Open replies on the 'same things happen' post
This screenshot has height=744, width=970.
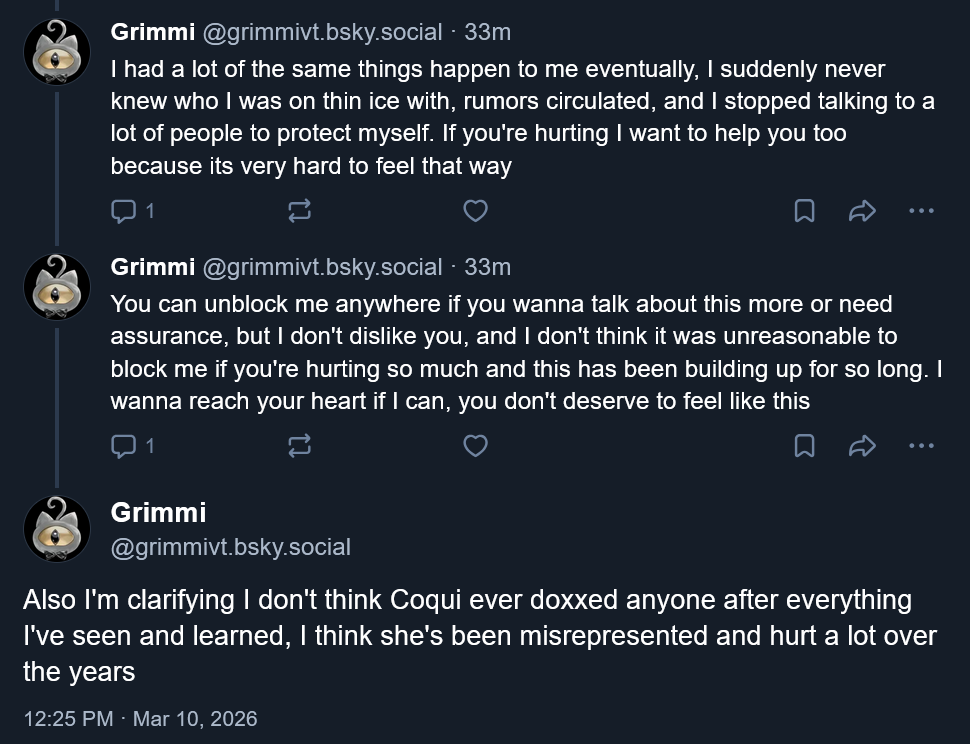132,211
